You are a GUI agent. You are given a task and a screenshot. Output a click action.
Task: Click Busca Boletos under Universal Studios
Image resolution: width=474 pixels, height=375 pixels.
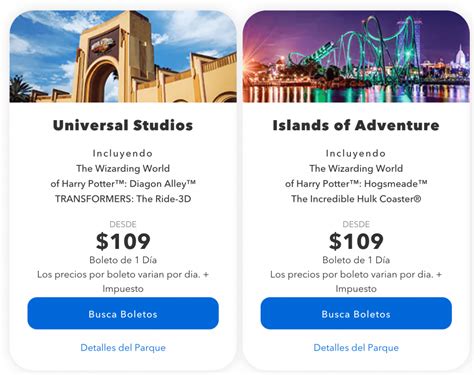[x=123, y=313]
